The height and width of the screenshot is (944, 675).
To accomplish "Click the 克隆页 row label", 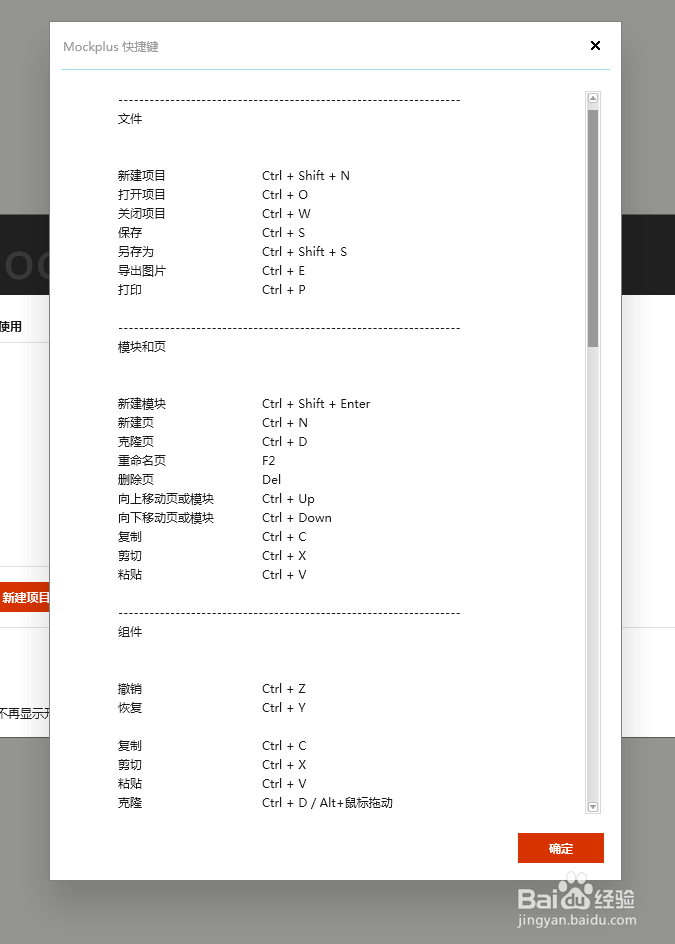I will [135, 442].
